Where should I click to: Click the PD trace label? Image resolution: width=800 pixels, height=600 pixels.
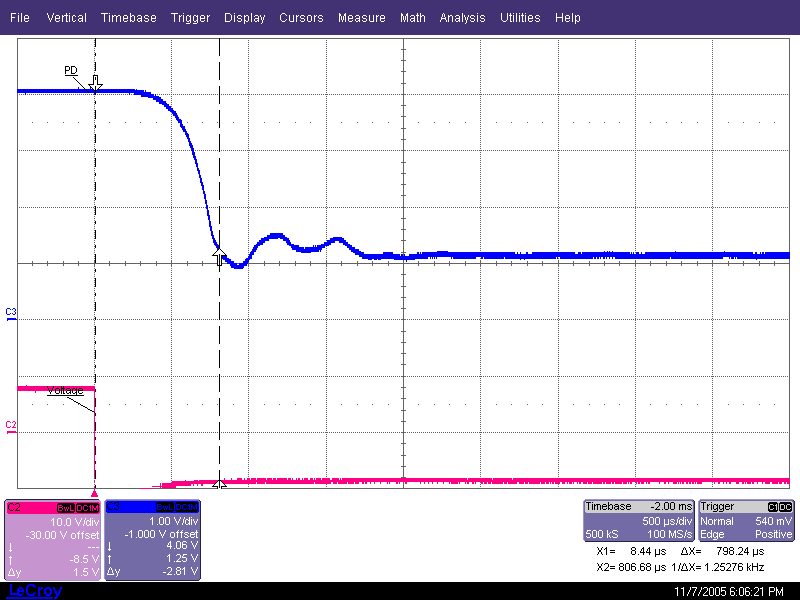tap(70, 70)
